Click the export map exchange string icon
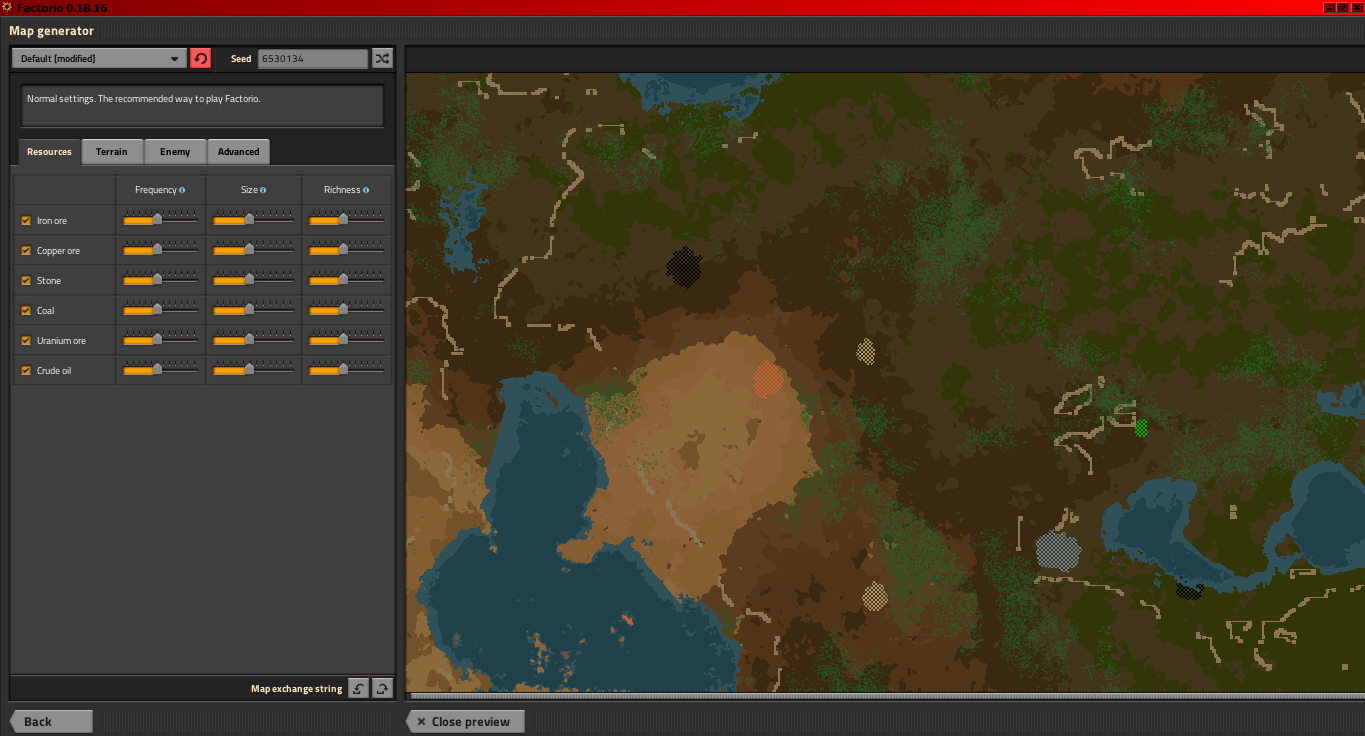 point(382,688)
